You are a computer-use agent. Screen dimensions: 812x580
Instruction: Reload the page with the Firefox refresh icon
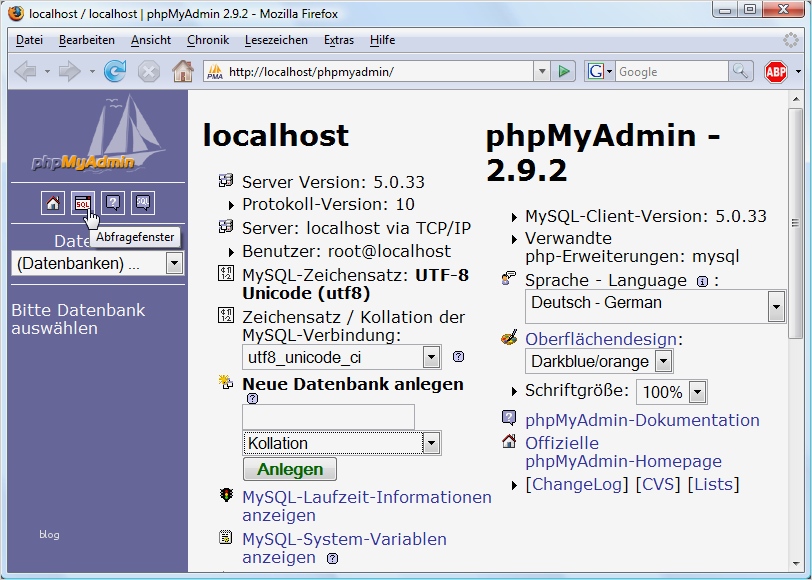click(x=115, y=71)
